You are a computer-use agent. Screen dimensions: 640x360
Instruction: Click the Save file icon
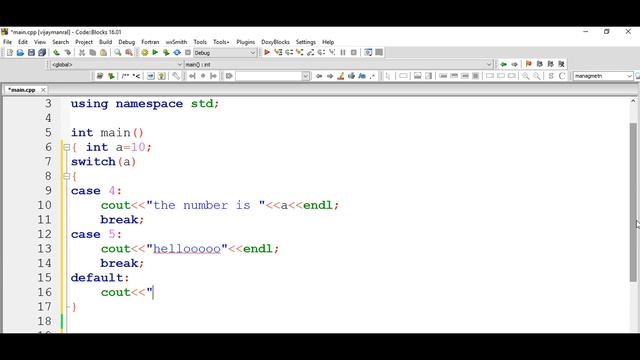click(x=31, y=53)
